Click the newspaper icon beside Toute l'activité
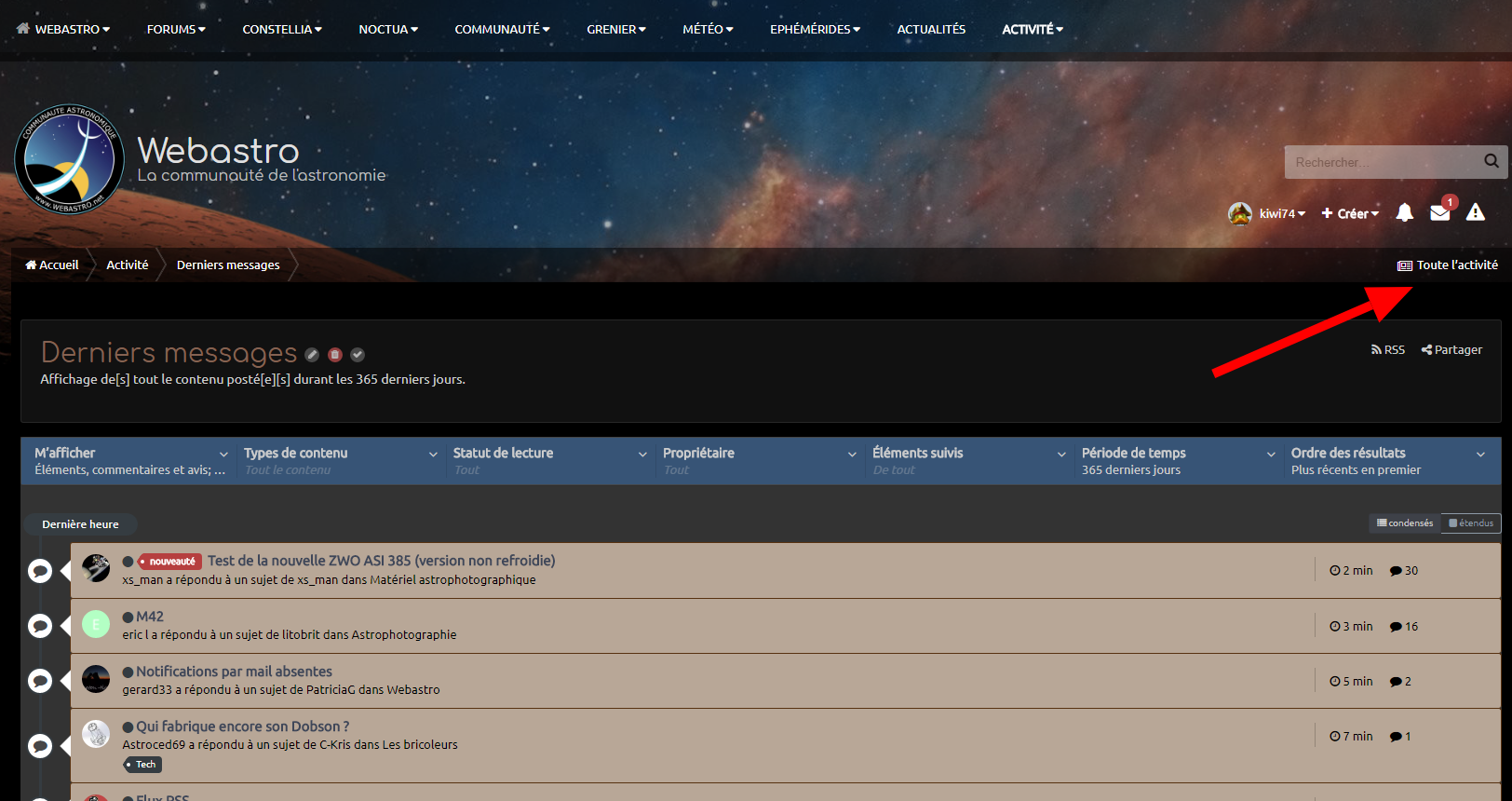This screenshot has width=1512, height=801. (1405, 265)
